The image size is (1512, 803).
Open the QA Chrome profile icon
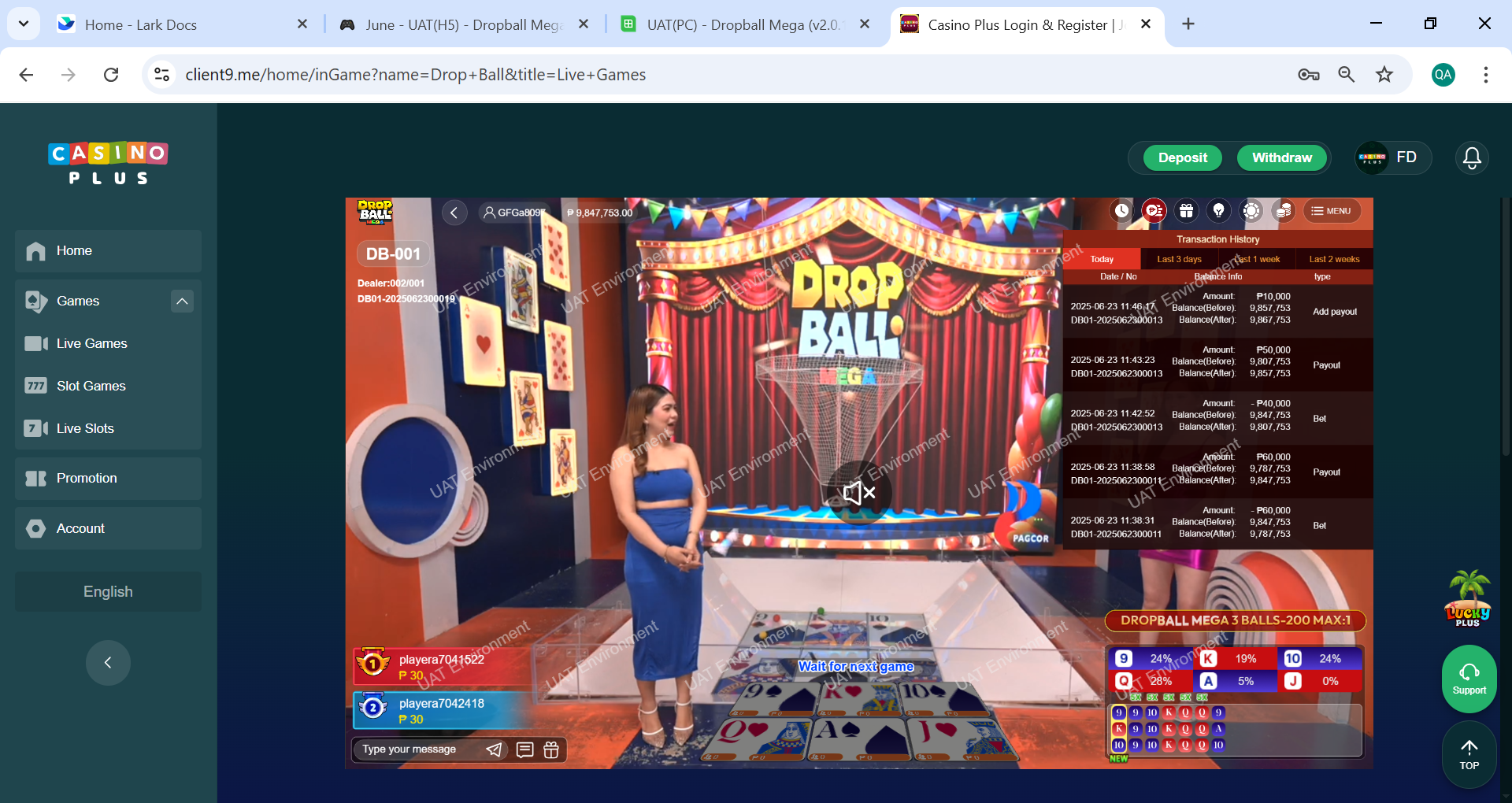tap(1443, 75)
